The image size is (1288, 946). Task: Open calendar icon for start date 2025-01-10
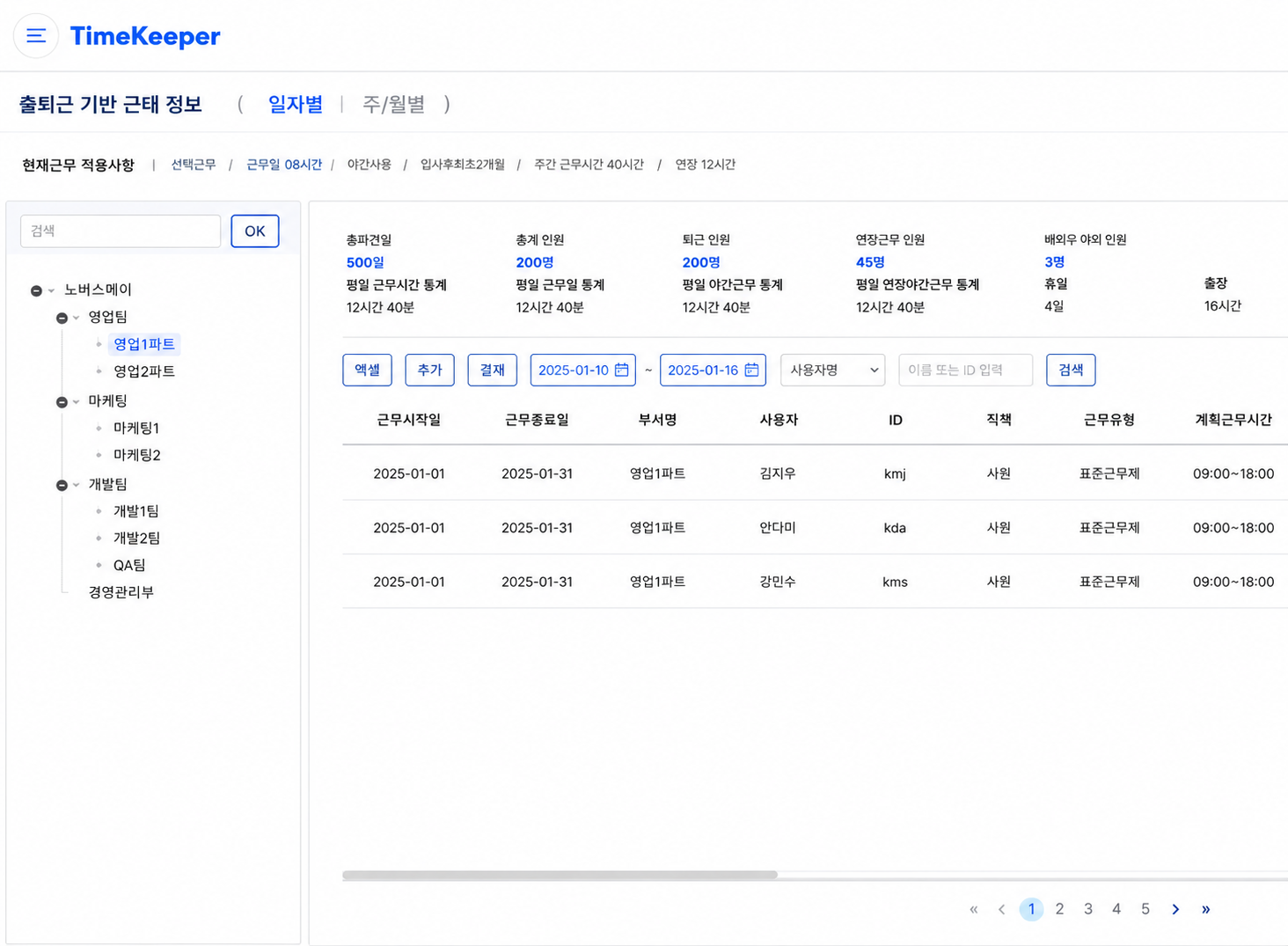pos(621,370)
